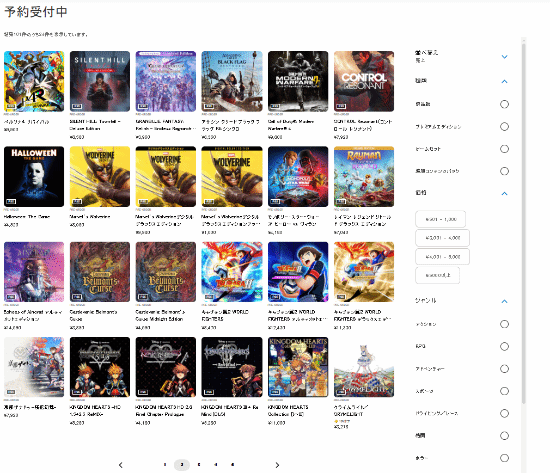Screen dimensions: 550x473
Task: Open the KINGDOM HEARTS HD 1.5+2.5 ReMIX cover
Action: tap(100, 367)
